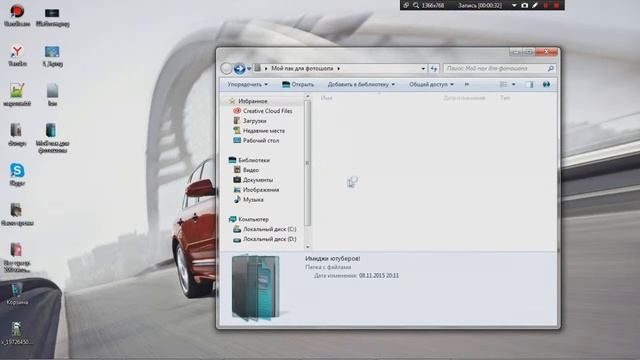Sort by the 'Имя' column header
Screen dimensions: 640x360
coord(327,98)
